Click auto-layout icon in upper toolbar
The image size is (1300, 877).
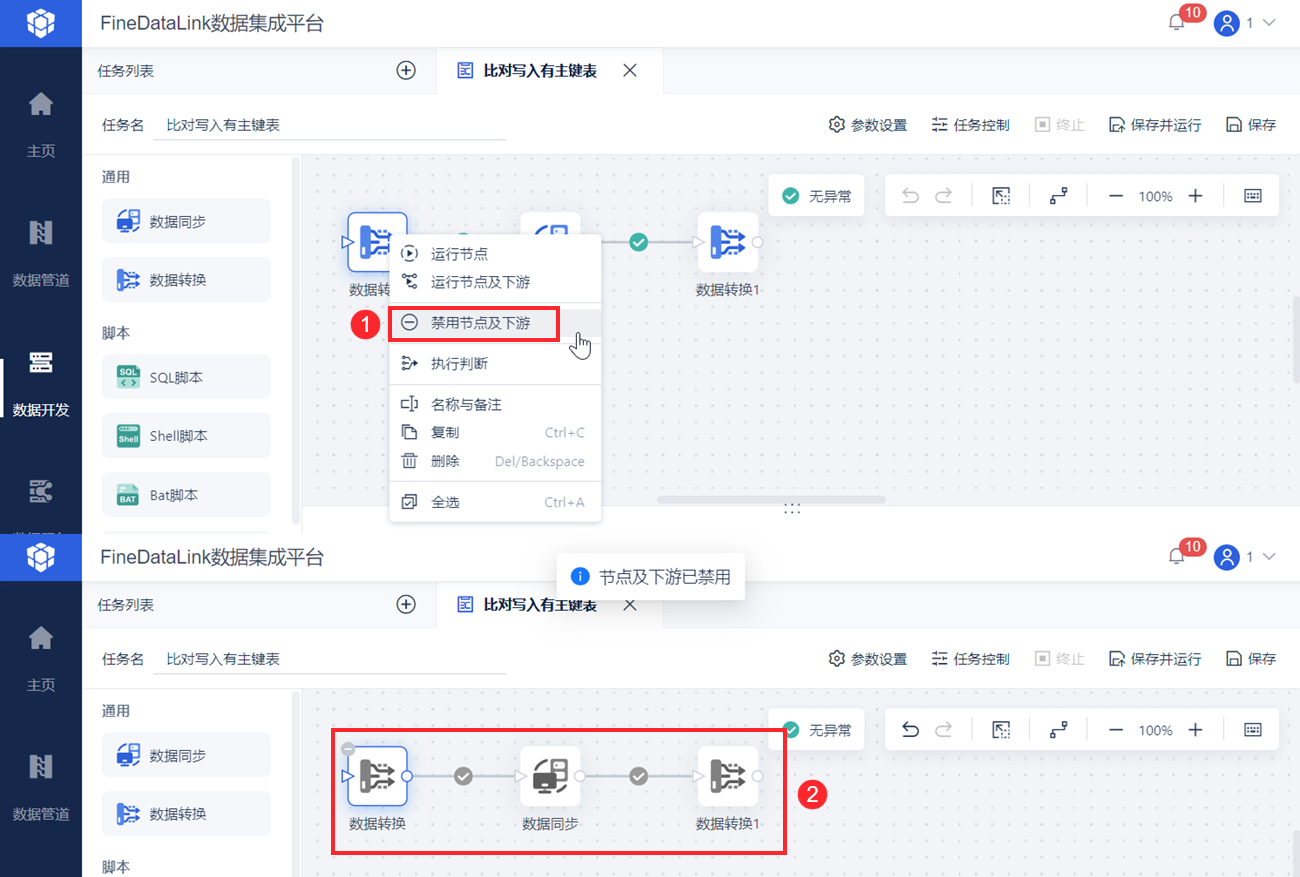[x=1058, y=196]
